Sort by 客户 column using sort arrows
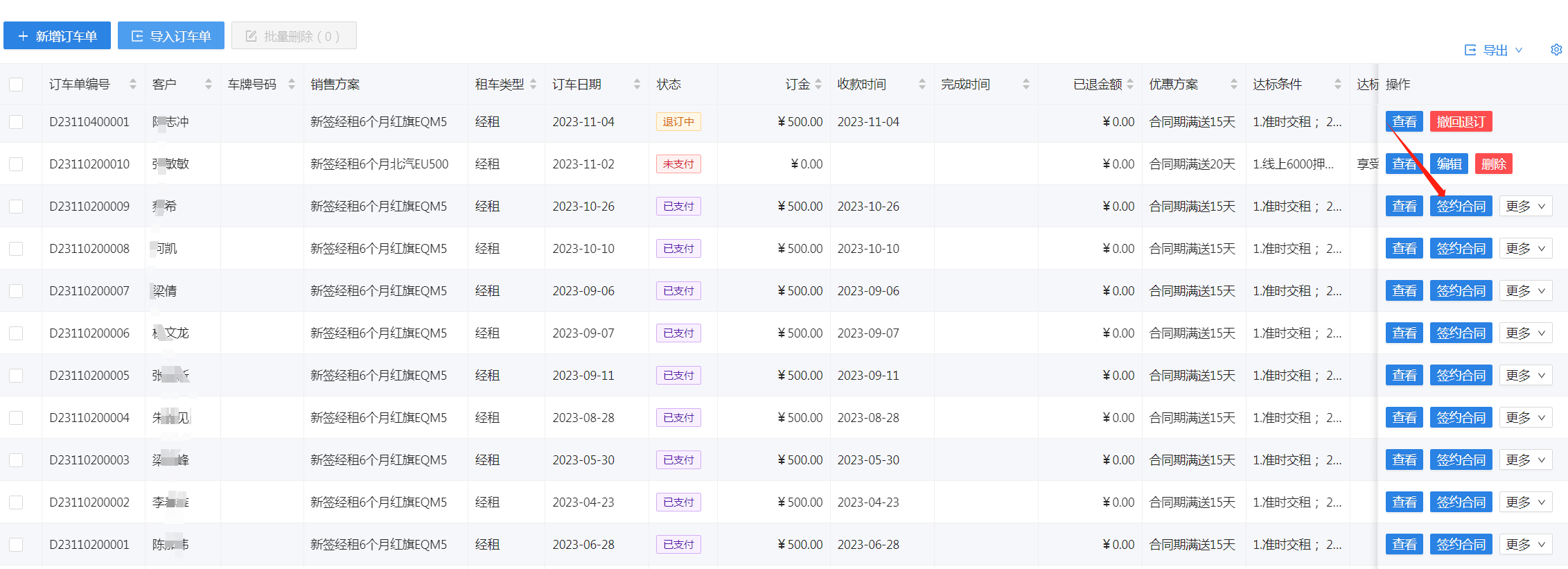 (208, 84)
